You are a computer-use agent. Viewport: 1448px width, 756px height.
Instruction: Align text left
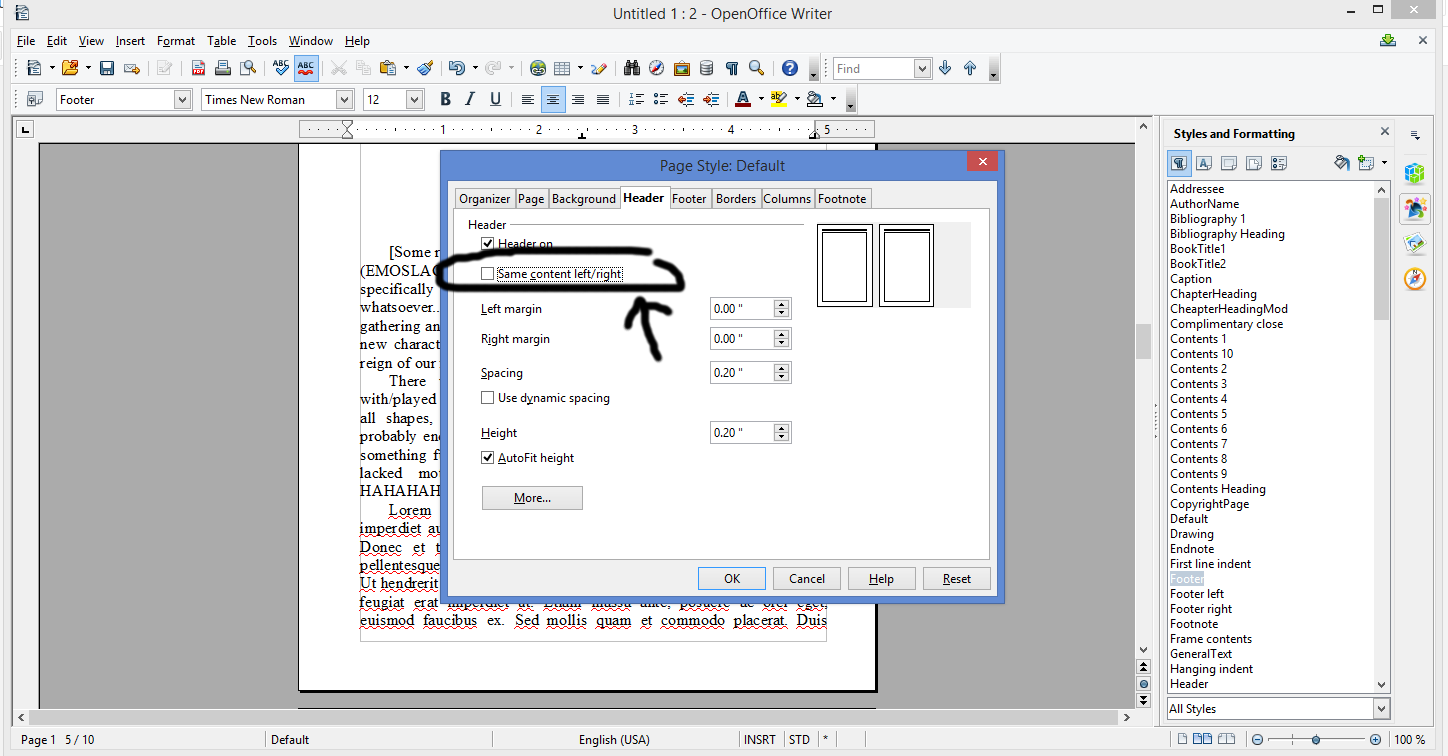click(x=527, y=99)
